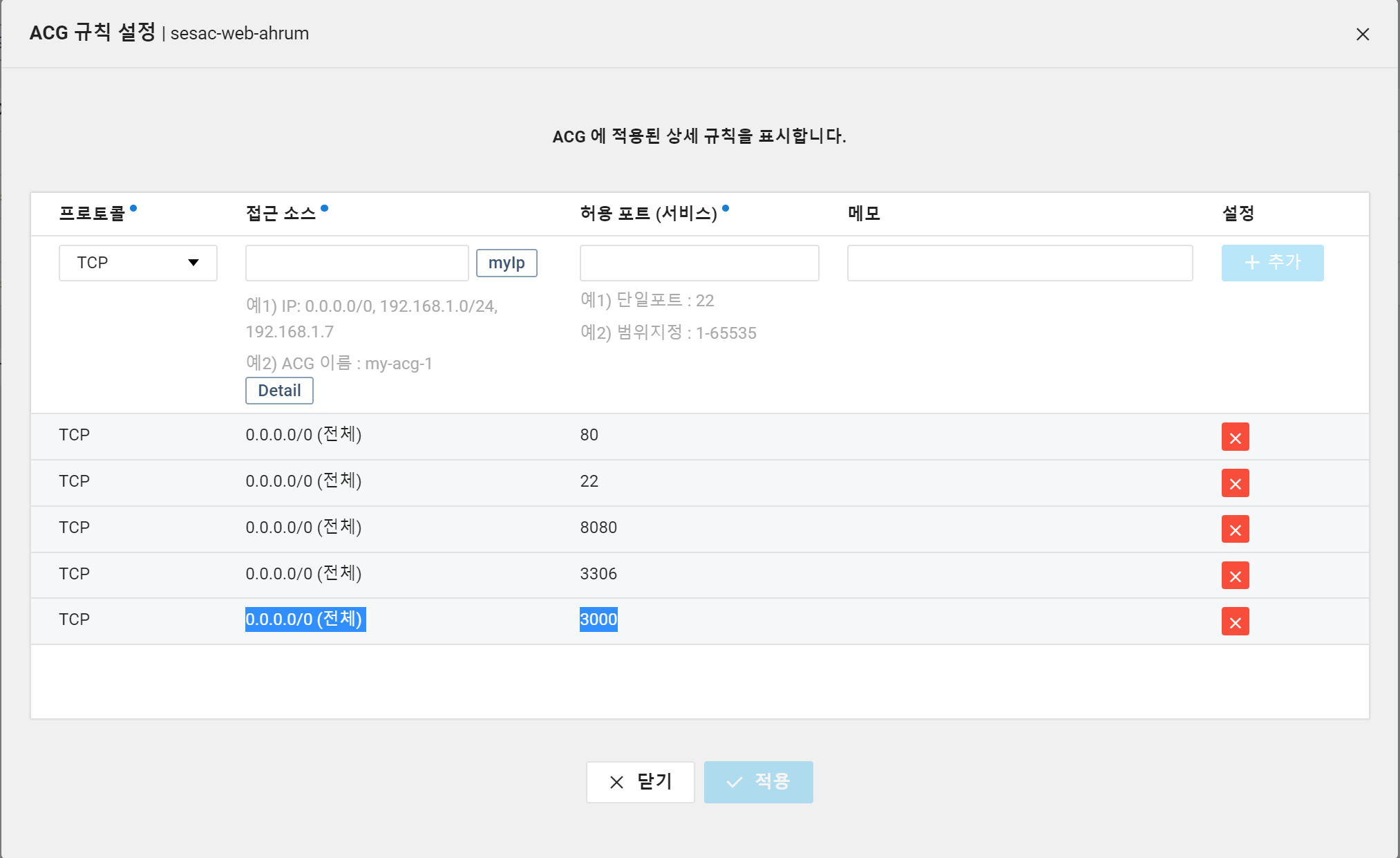Click the 추가 add rule button
Image resolution: width=1400 pixels, height=858 pixels.
1272,263
